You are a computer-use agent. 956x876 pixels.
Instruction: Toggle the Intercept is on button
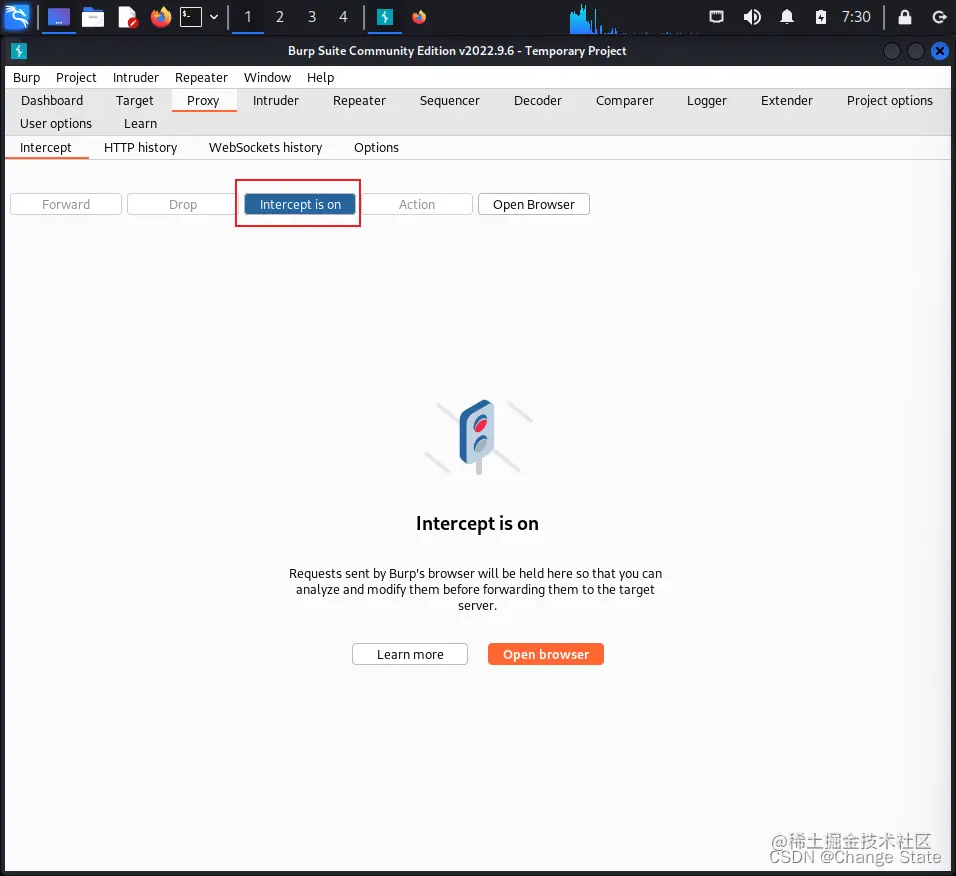[300, 204]
